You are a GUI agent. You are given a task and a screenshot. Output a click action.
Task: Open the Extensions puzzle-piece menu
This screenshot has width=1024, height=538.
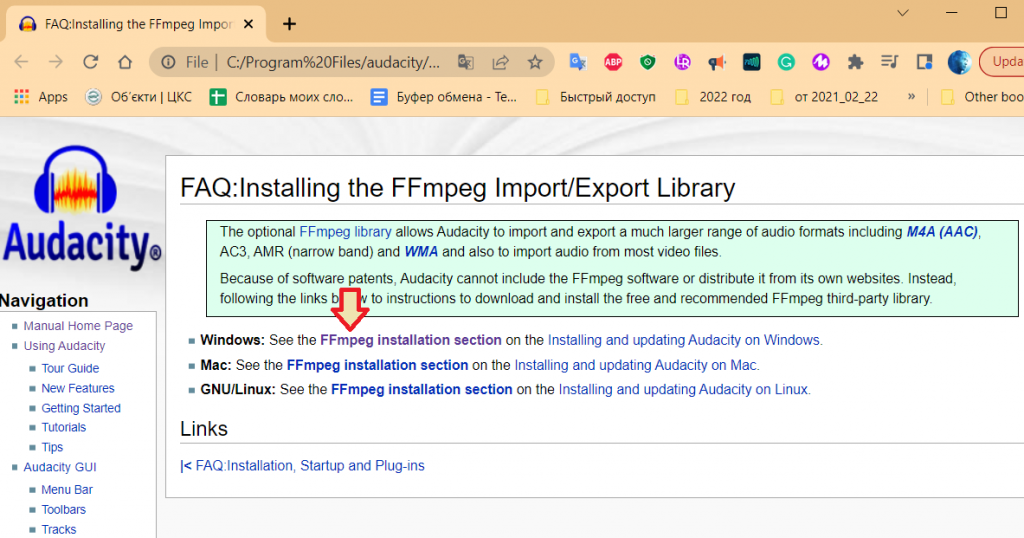(x=855, y=62)
